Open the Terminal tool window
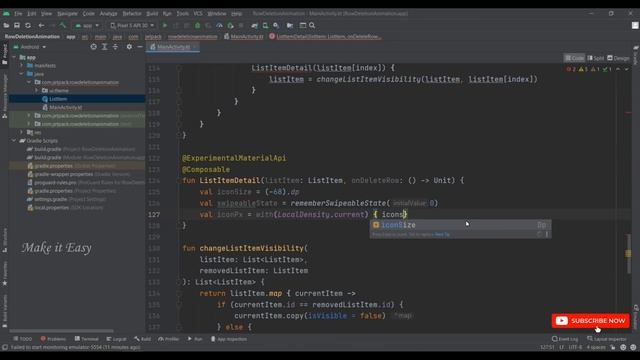This screenshot has width=640, height=360. pyautogui.click(x=87, y=339)
